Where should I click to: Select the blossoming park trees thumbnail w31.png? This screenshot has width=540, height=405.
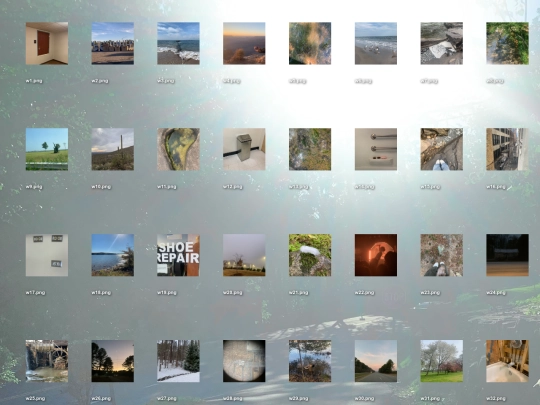tap(442, 361)
